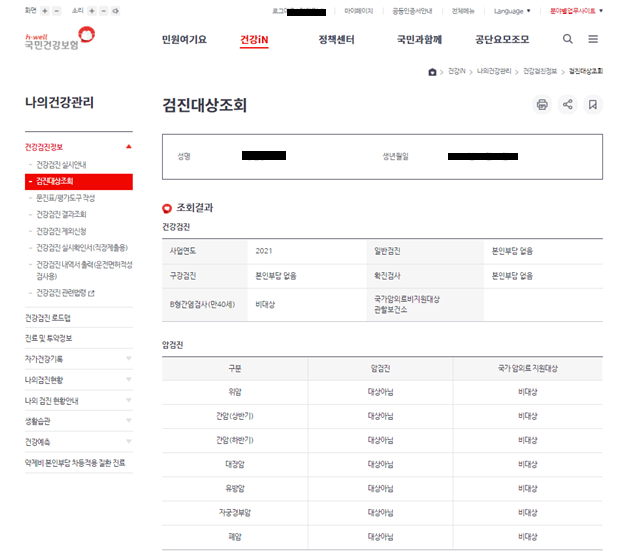640x554 pixels.
Task: Click the 유방암 row label
Action: (x=235, y=489)
